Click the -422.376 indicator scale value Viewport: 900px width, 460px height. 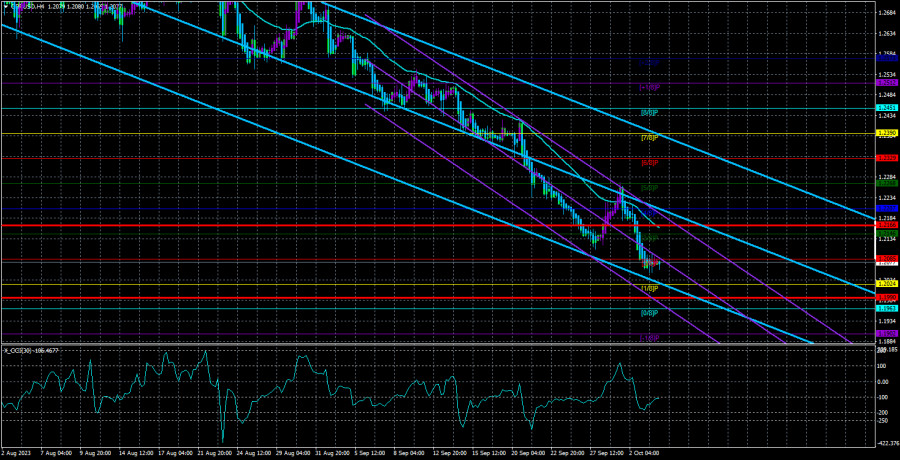tap(887, 443)
